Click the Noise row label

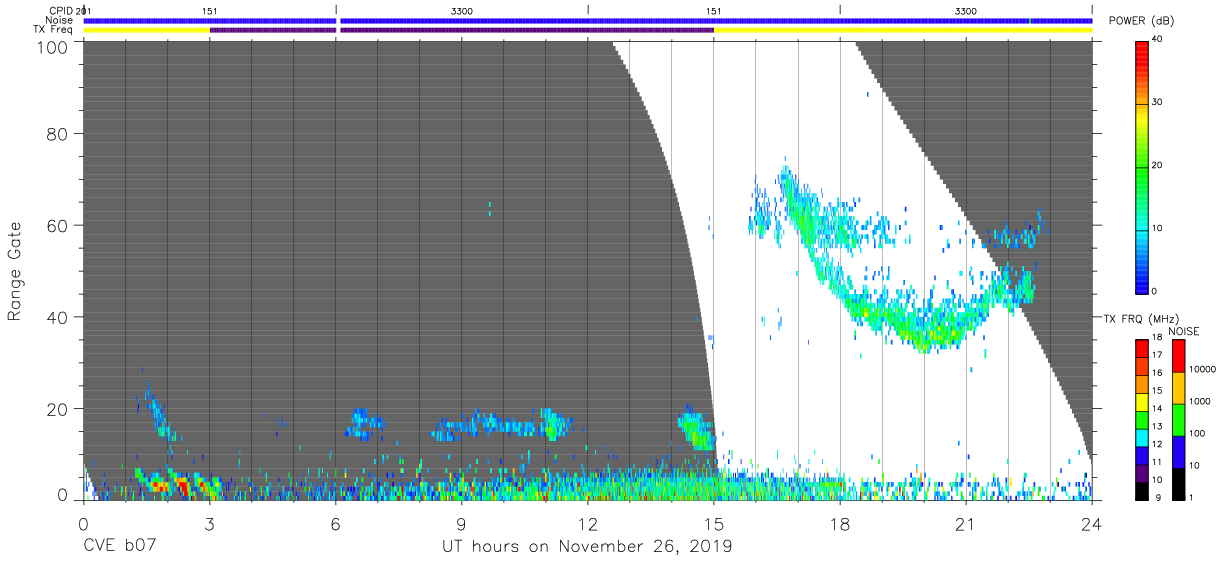click(60, 20)
